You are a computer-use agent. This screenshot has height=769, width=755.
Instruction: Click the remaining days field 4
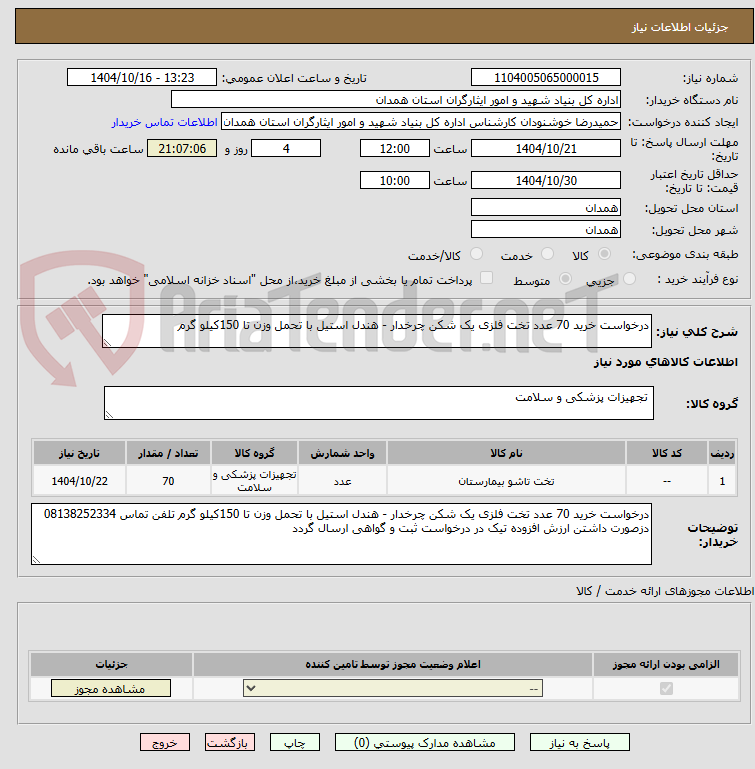click(x=286, y=149)
